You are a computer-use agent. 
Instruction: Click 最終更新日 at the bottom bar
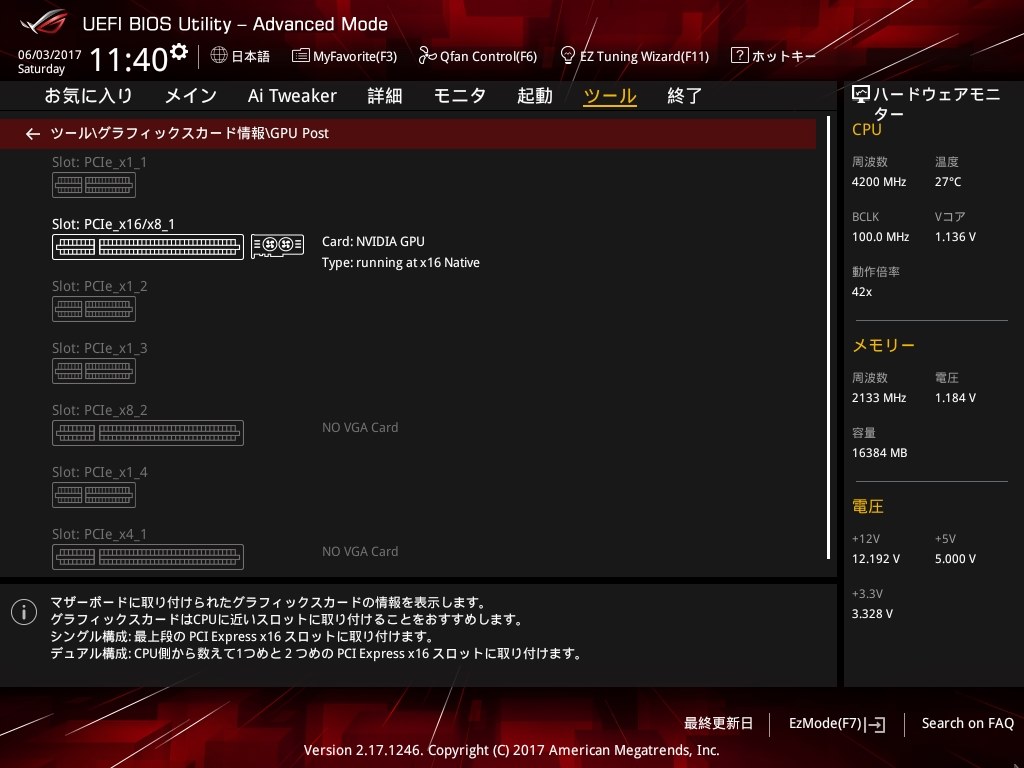[x=718, y=723]
